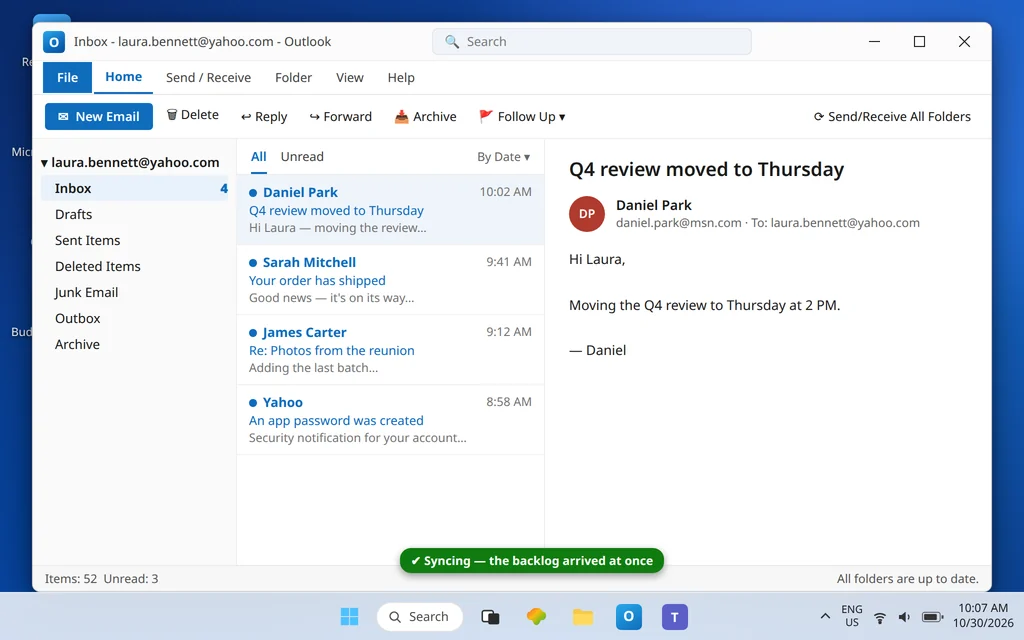
Task: Show All messages filter
Action: pyautogui.click(x=259, y=157)
